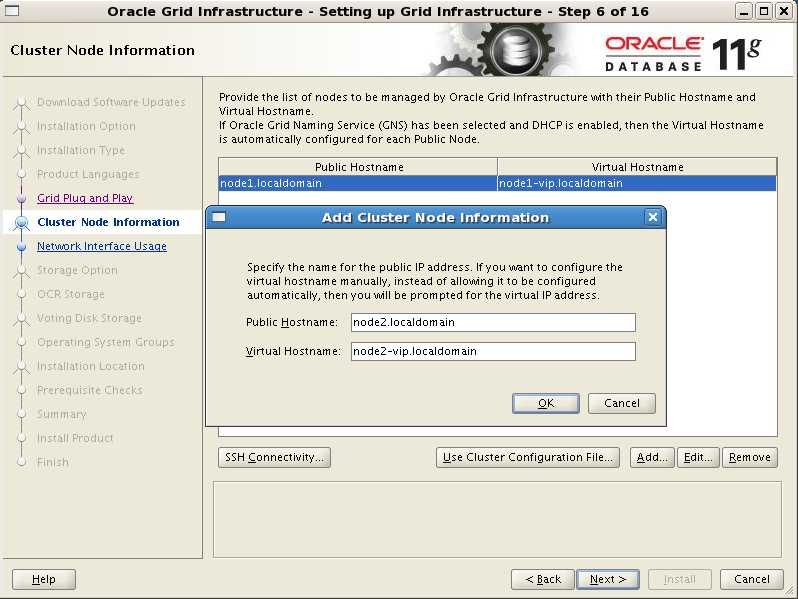Proceed with the Next button
Screen dimensions: 798x599
[608, 579]
